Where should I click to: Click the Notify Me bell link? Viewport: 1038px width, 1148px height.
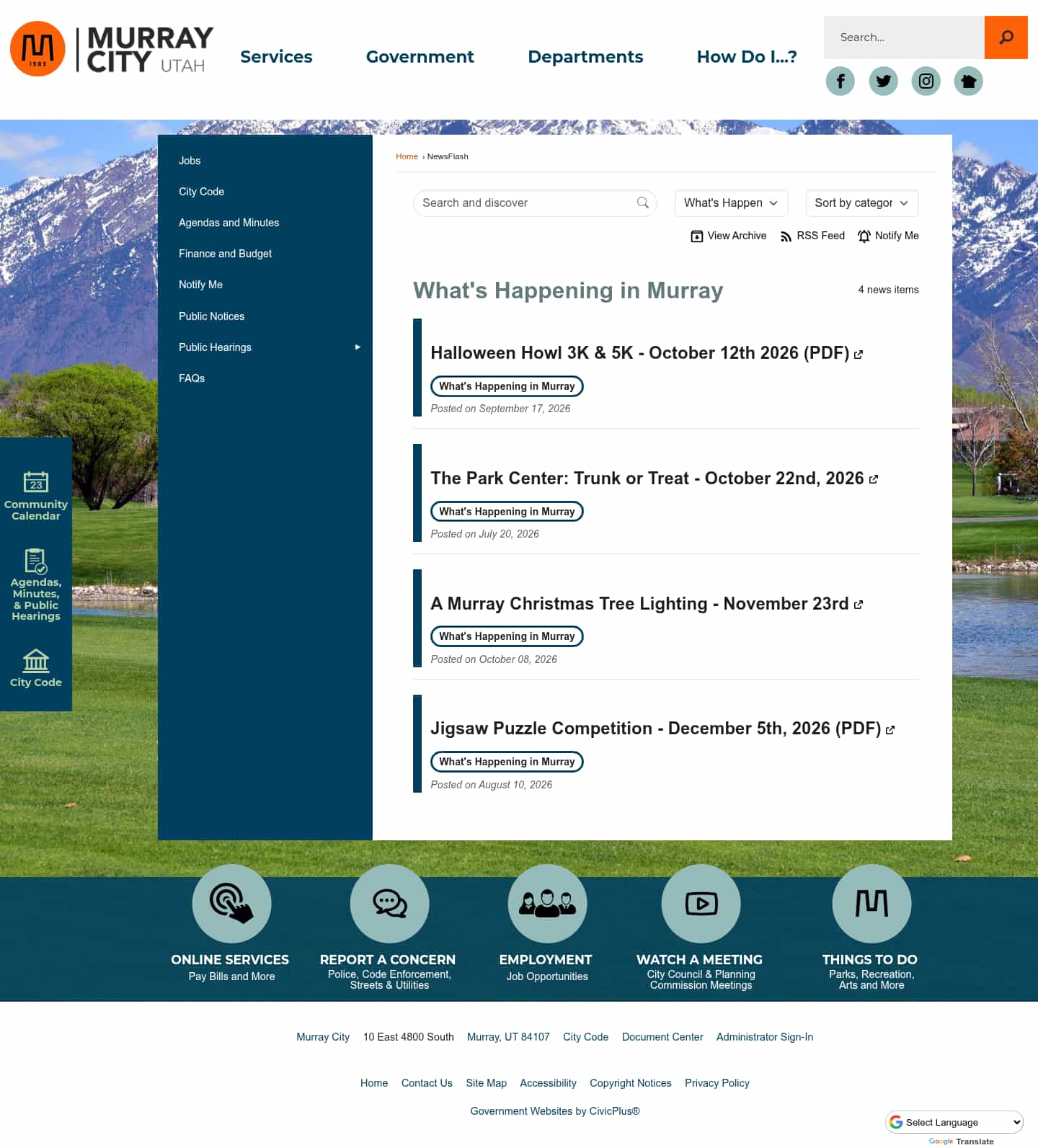[888, 236]
